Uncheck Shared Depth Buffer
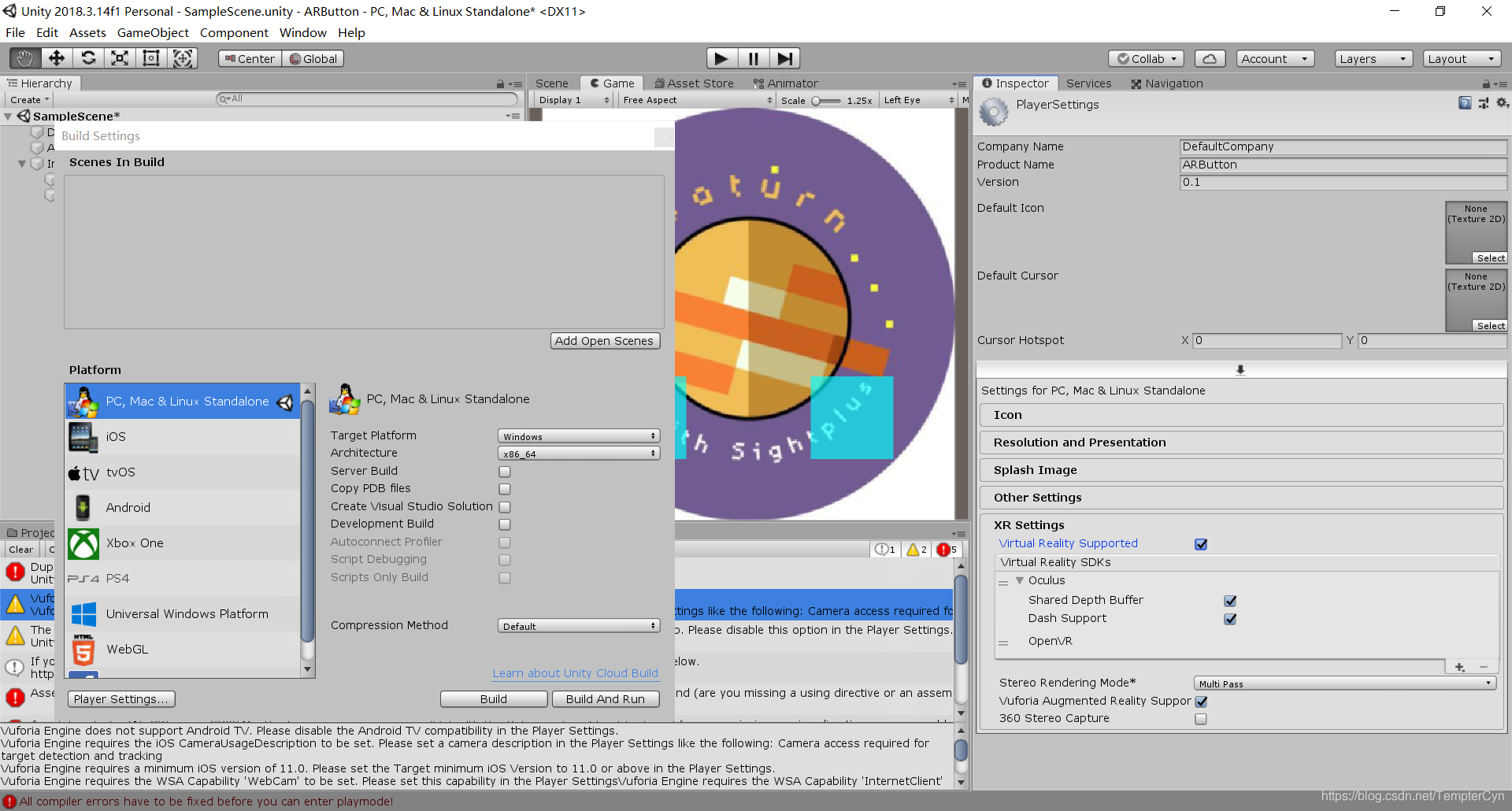 point(1230,601)
